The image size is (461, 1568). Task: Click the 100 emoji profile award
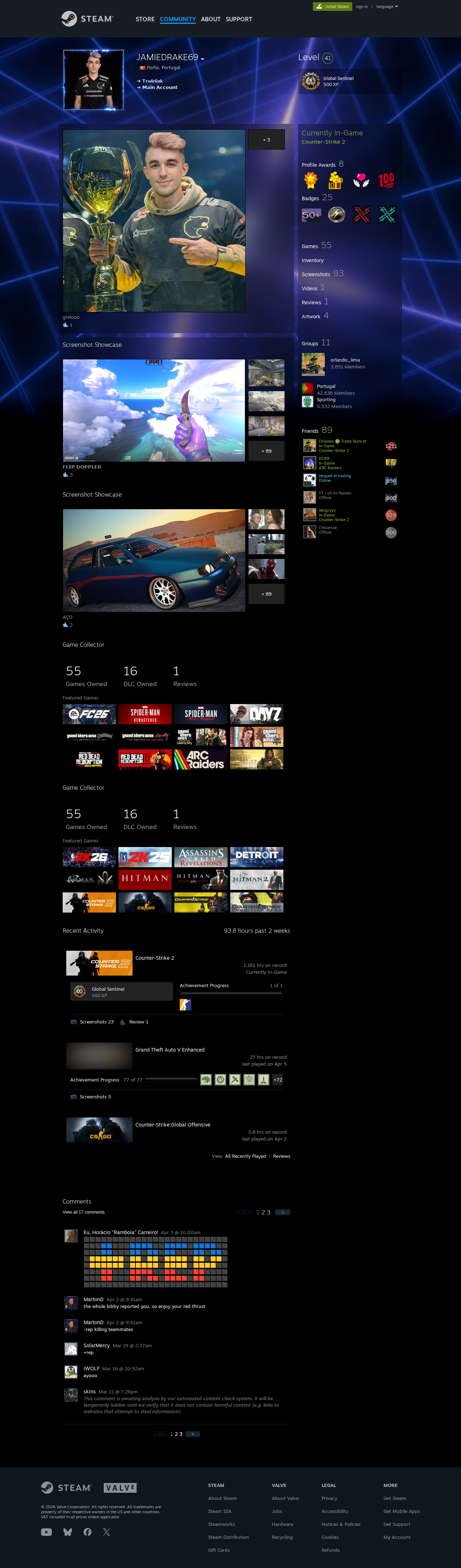point(386,180)
